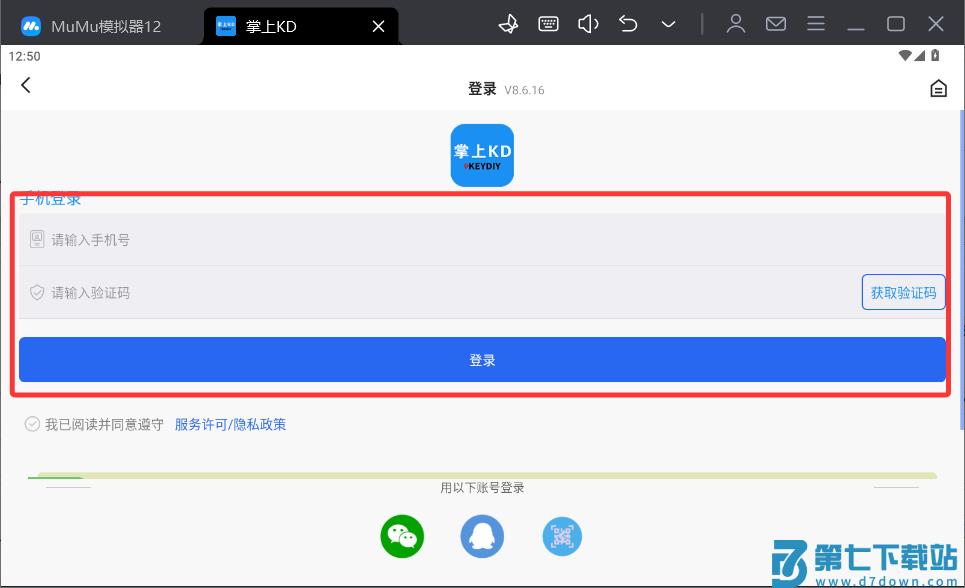Log in with the QQ penguin icon

coord(482,536)
